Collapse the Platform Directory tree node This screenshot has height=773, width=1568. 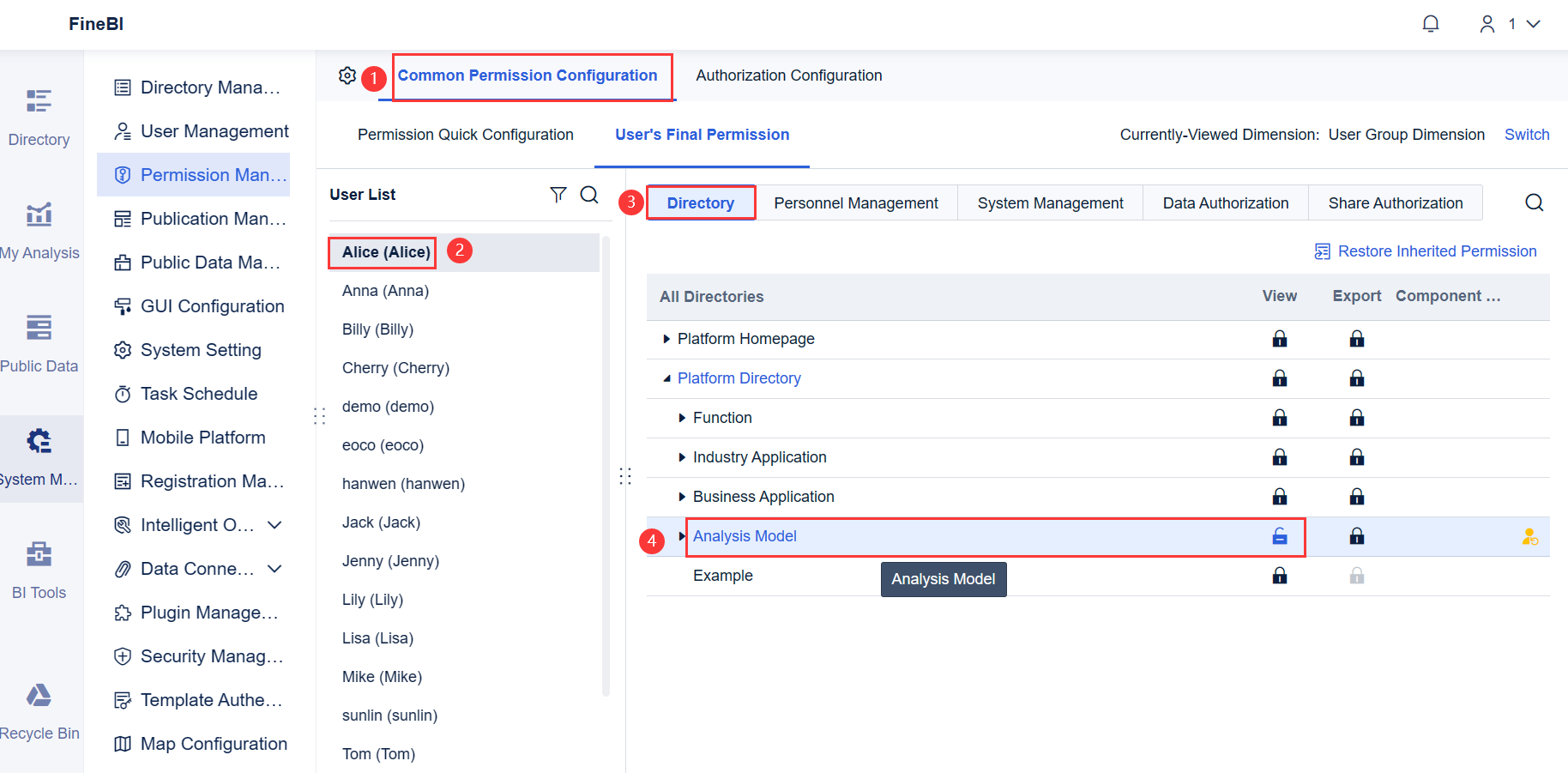pos(666,378)
